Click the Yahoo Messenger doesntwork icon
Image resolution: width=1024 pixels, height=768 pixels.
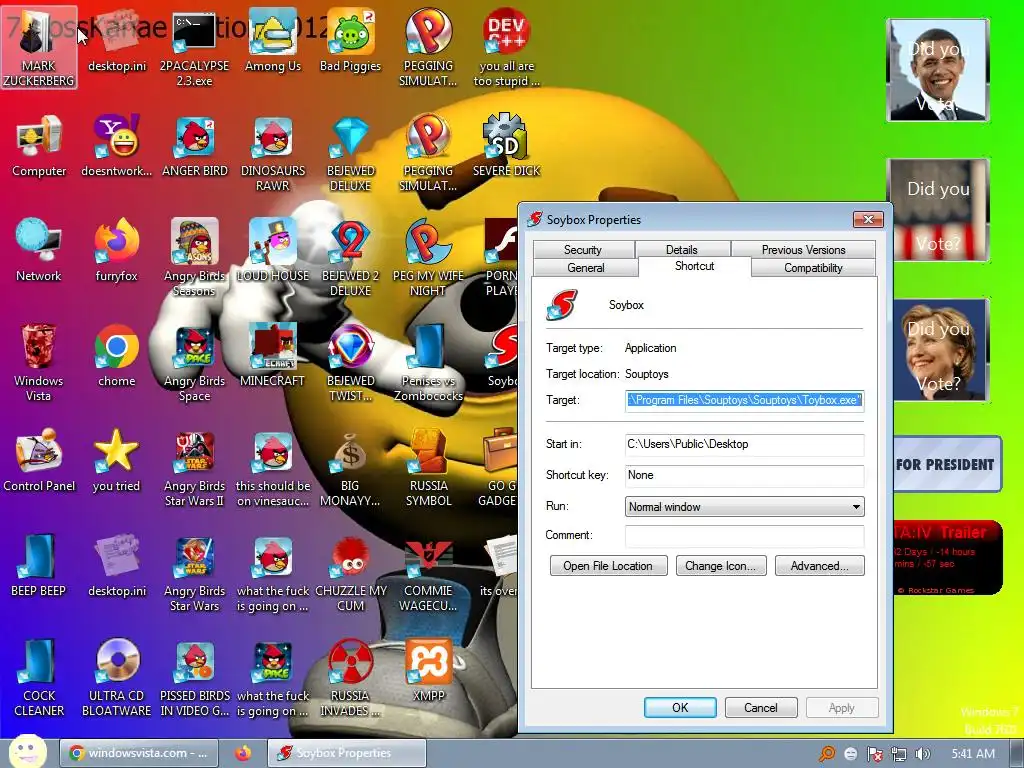click(116, 146)
